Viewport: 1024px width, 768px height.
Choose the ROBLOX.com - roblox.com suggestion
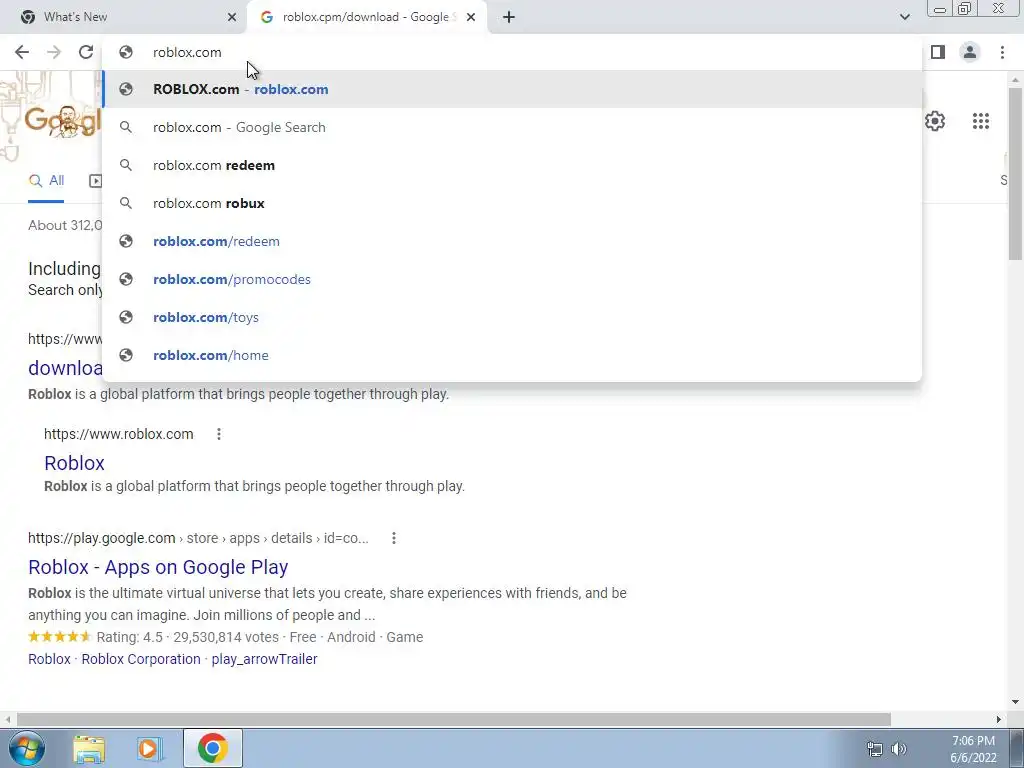[x=512, y=89]
